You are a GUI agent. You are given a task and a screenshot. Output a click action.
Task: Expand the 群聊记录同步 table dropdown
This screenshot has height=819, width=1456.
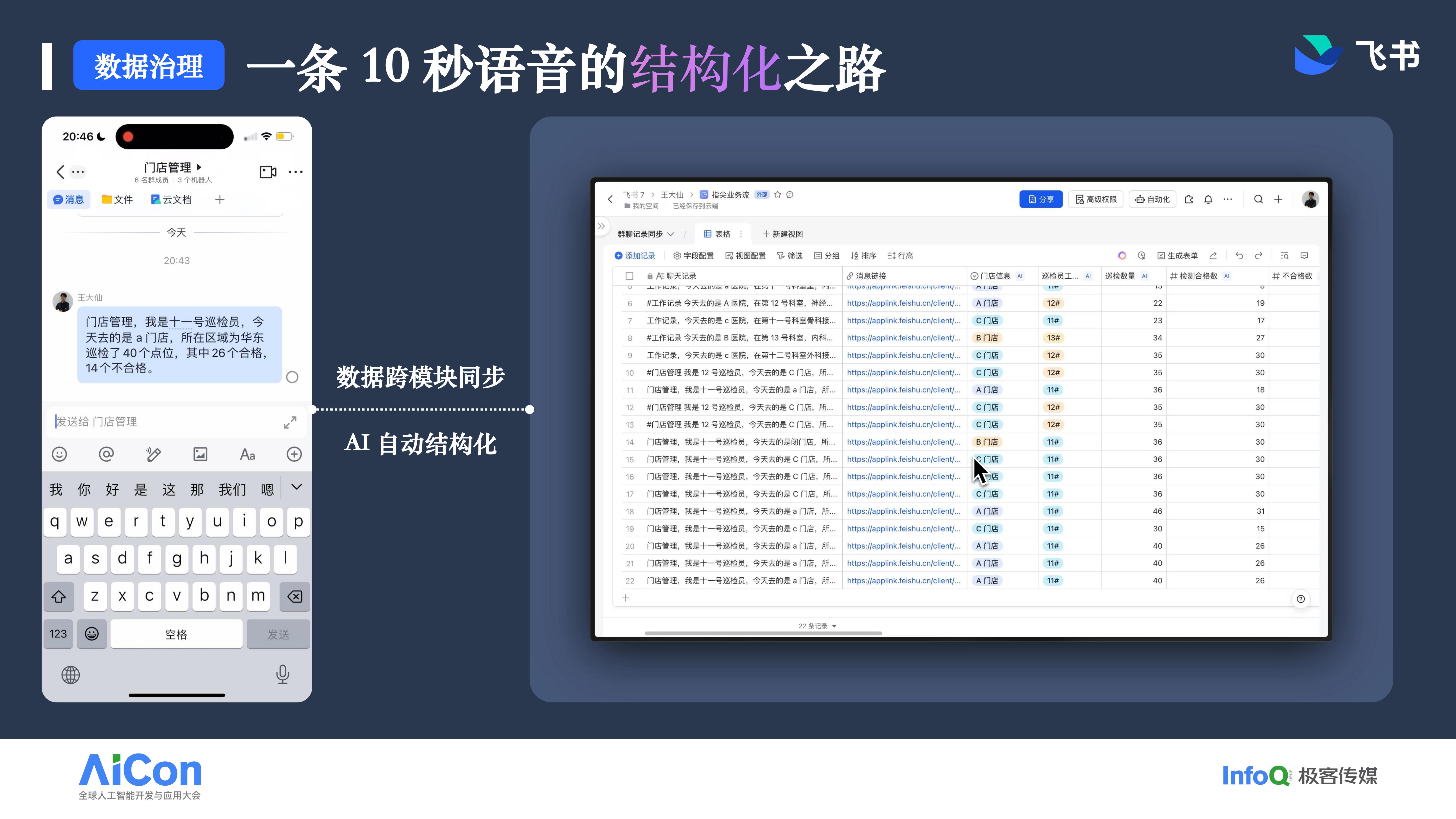[x=670, y=234]
